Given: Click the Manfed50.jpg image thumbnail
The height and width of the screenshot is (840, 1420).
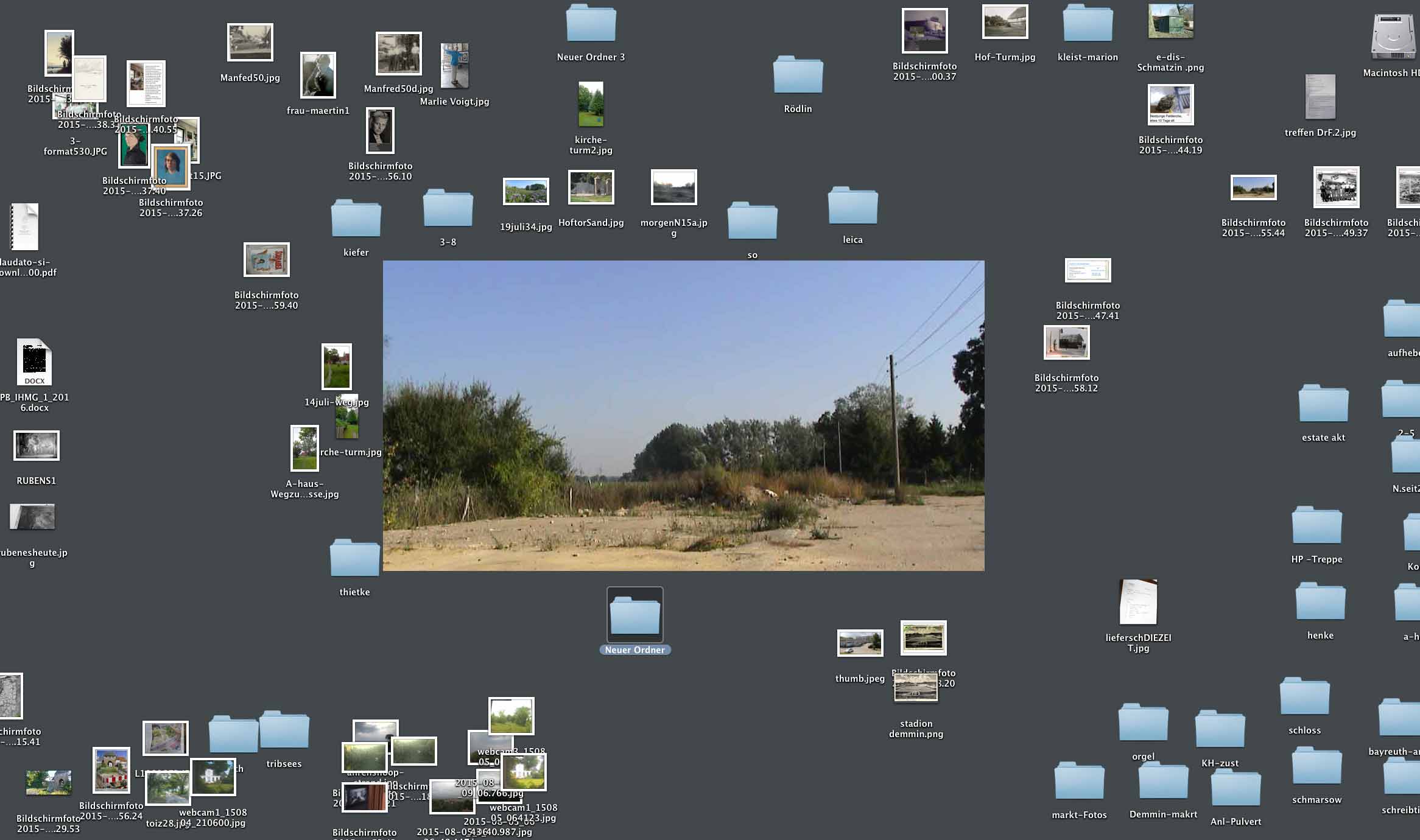Looking at the screenshot, I should 250,43.
